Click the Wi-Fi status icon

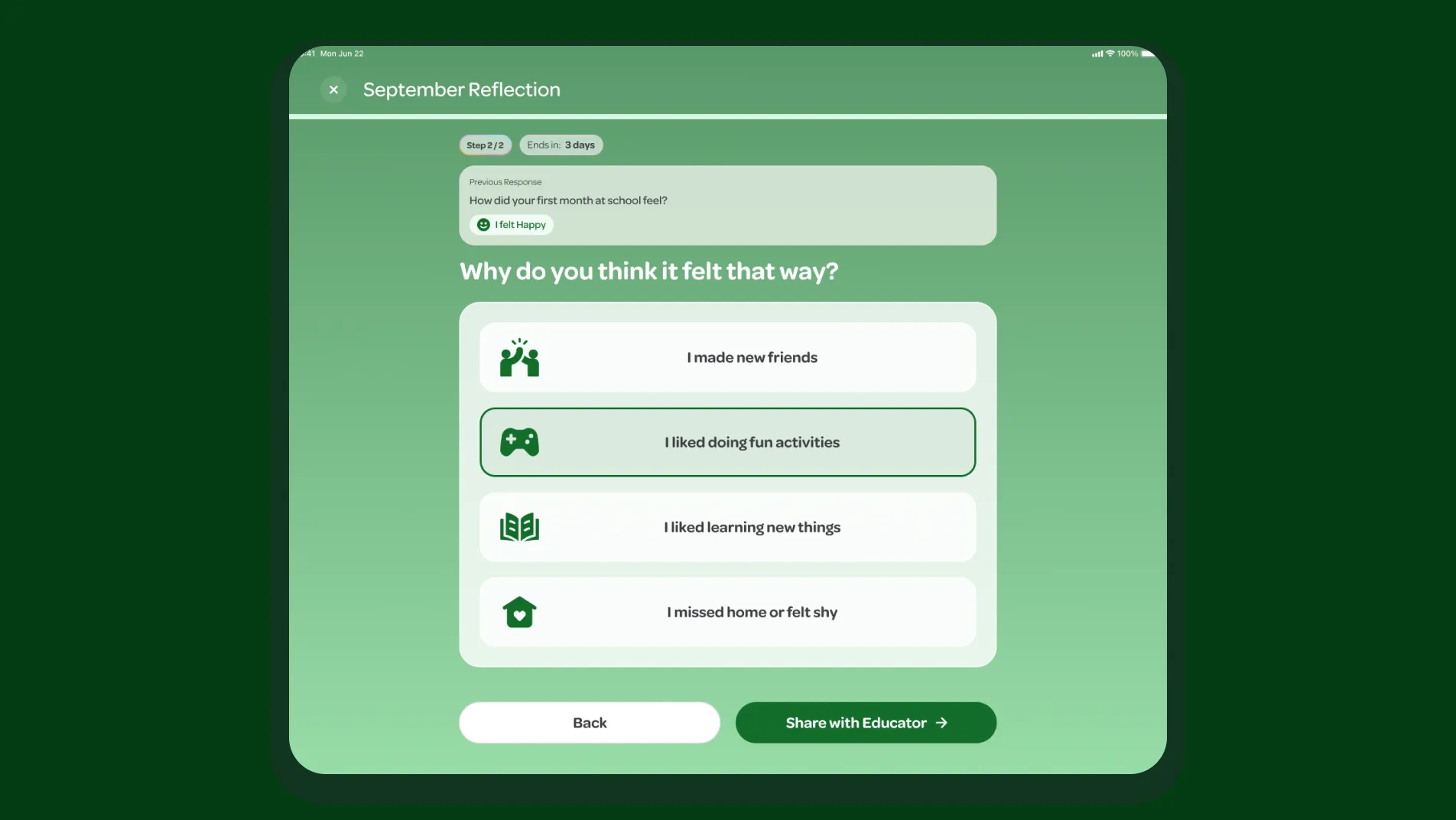[x=1110, y=54]
